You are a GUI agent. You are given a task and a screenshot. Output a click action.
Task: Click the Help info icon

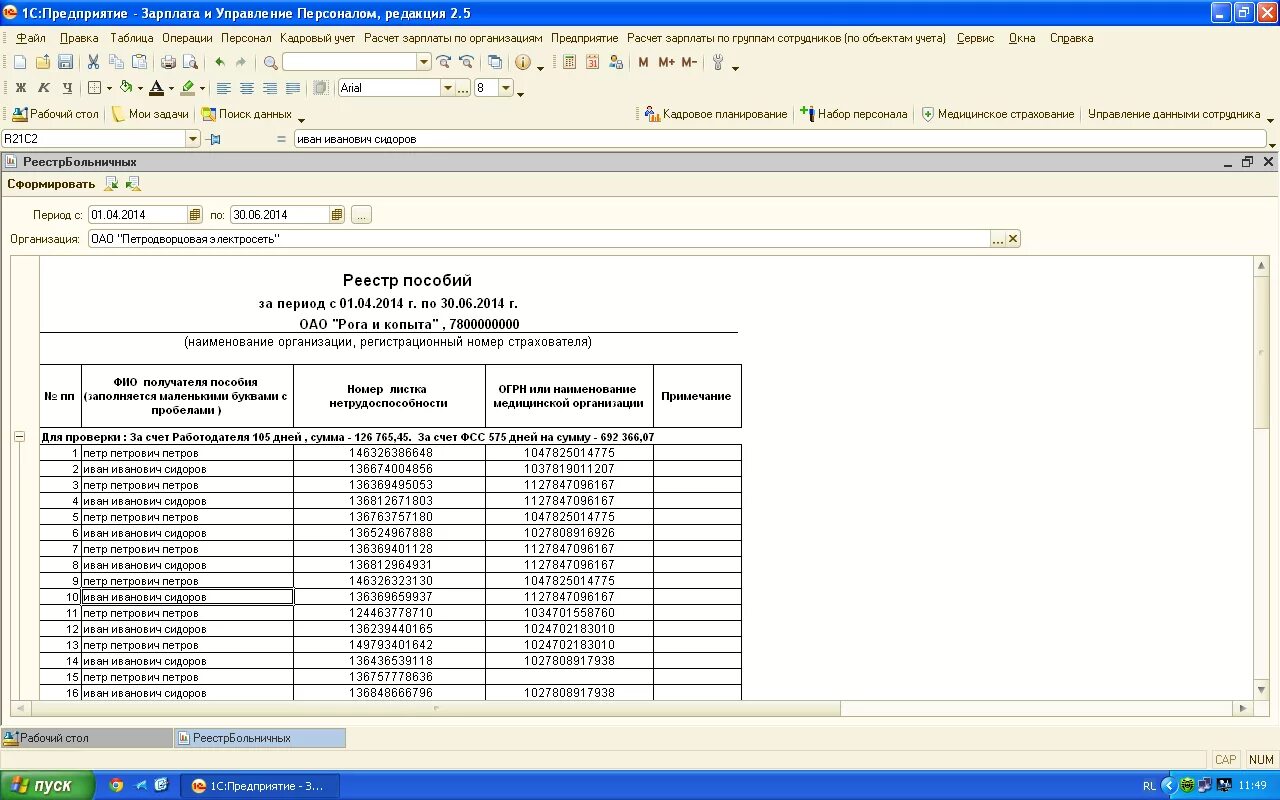tap(523, 62)
